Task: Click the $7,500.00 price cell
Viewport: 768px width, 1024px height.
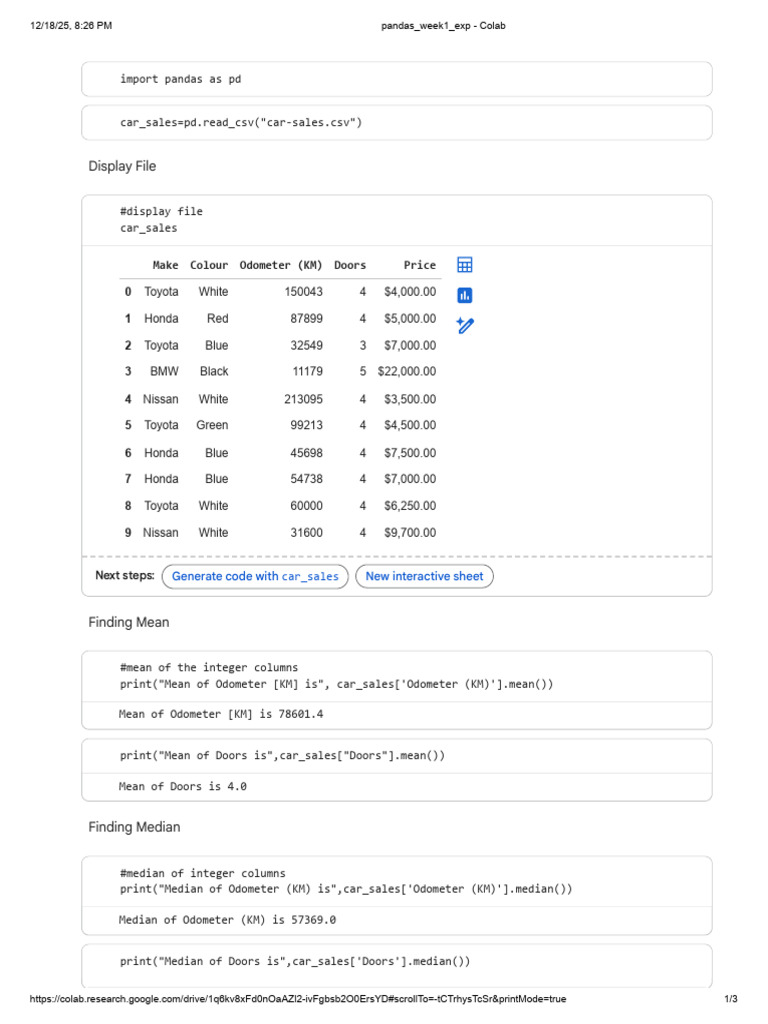Action: 410,453
